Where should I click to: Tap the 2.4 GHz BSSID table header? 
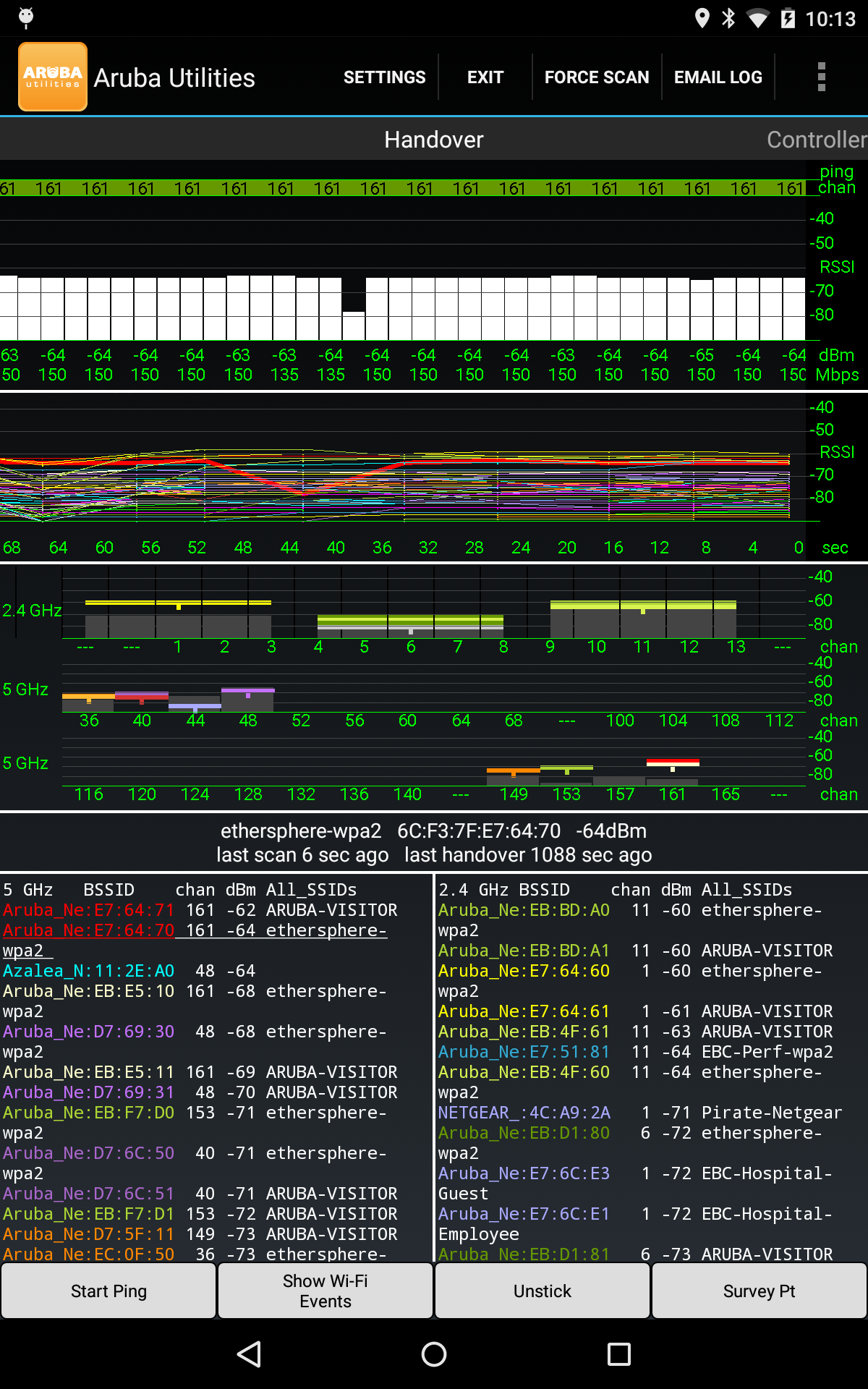616,890
